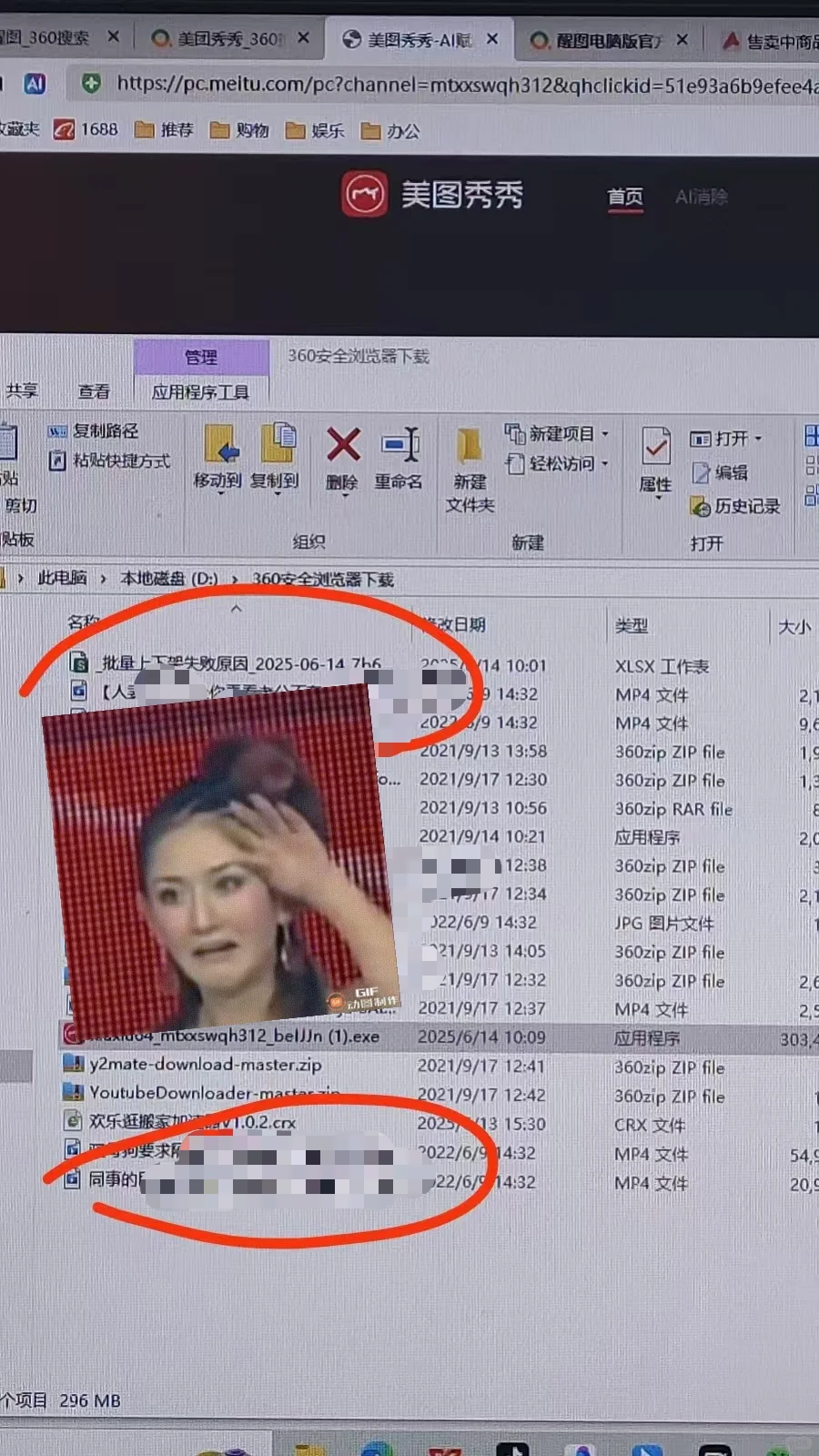
Task: Close the 美图秀秀-AI browser tab
Action: [492, 39]
